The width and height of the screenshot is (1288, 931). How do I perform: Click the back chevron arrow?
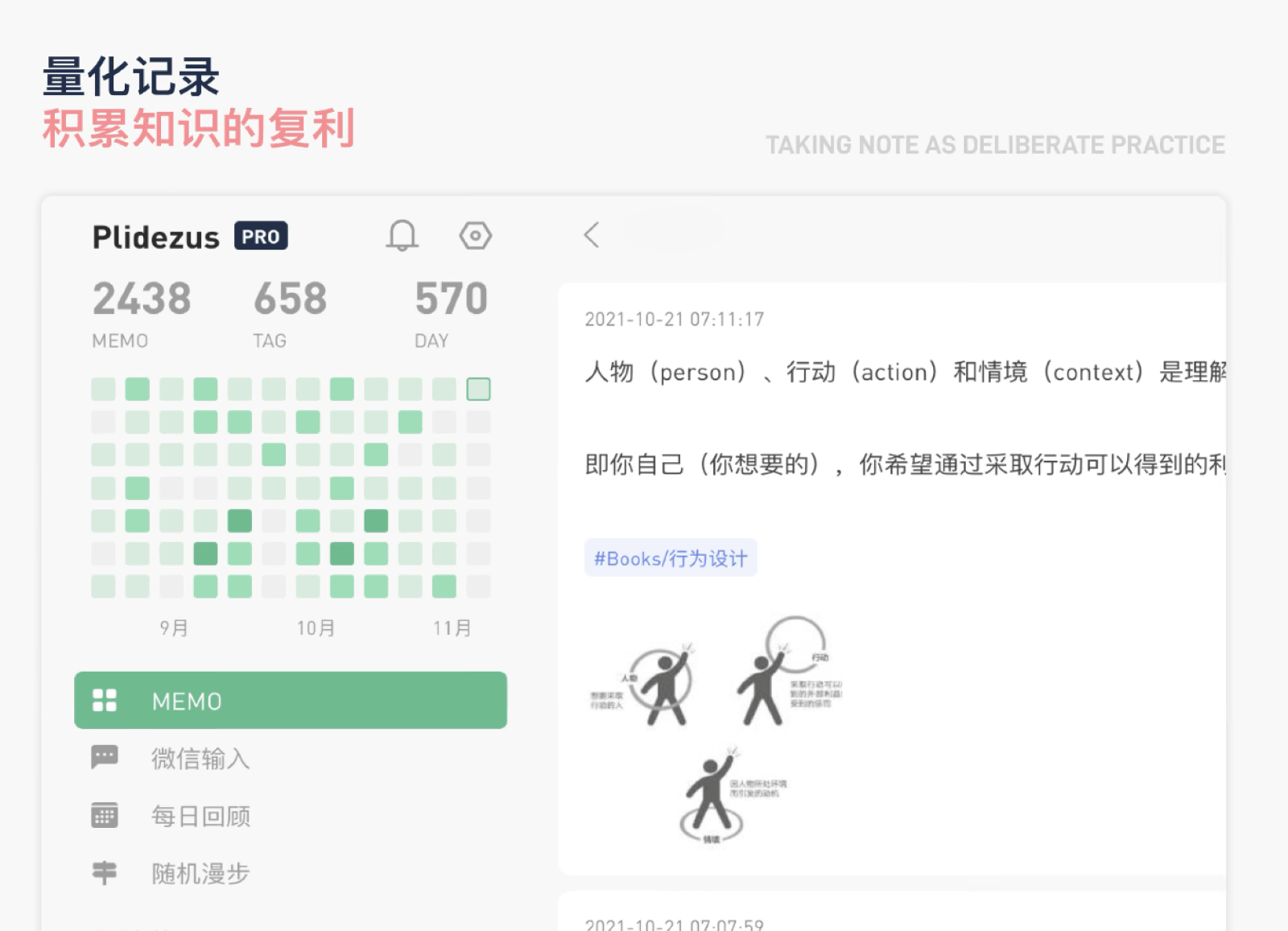tap(592, 235)
